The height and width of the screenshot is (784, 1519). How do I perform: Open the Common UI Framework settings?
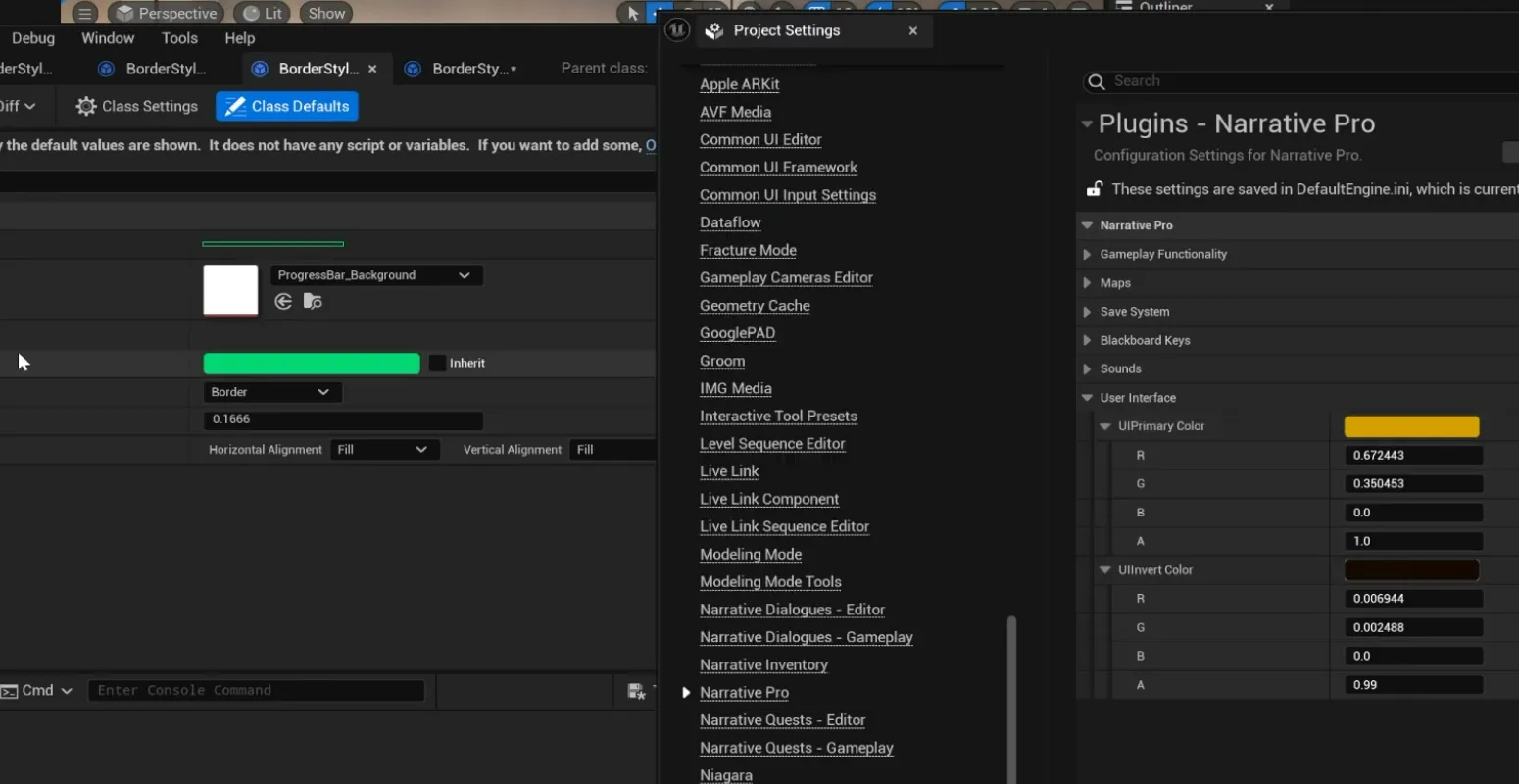tap(778, 168)
